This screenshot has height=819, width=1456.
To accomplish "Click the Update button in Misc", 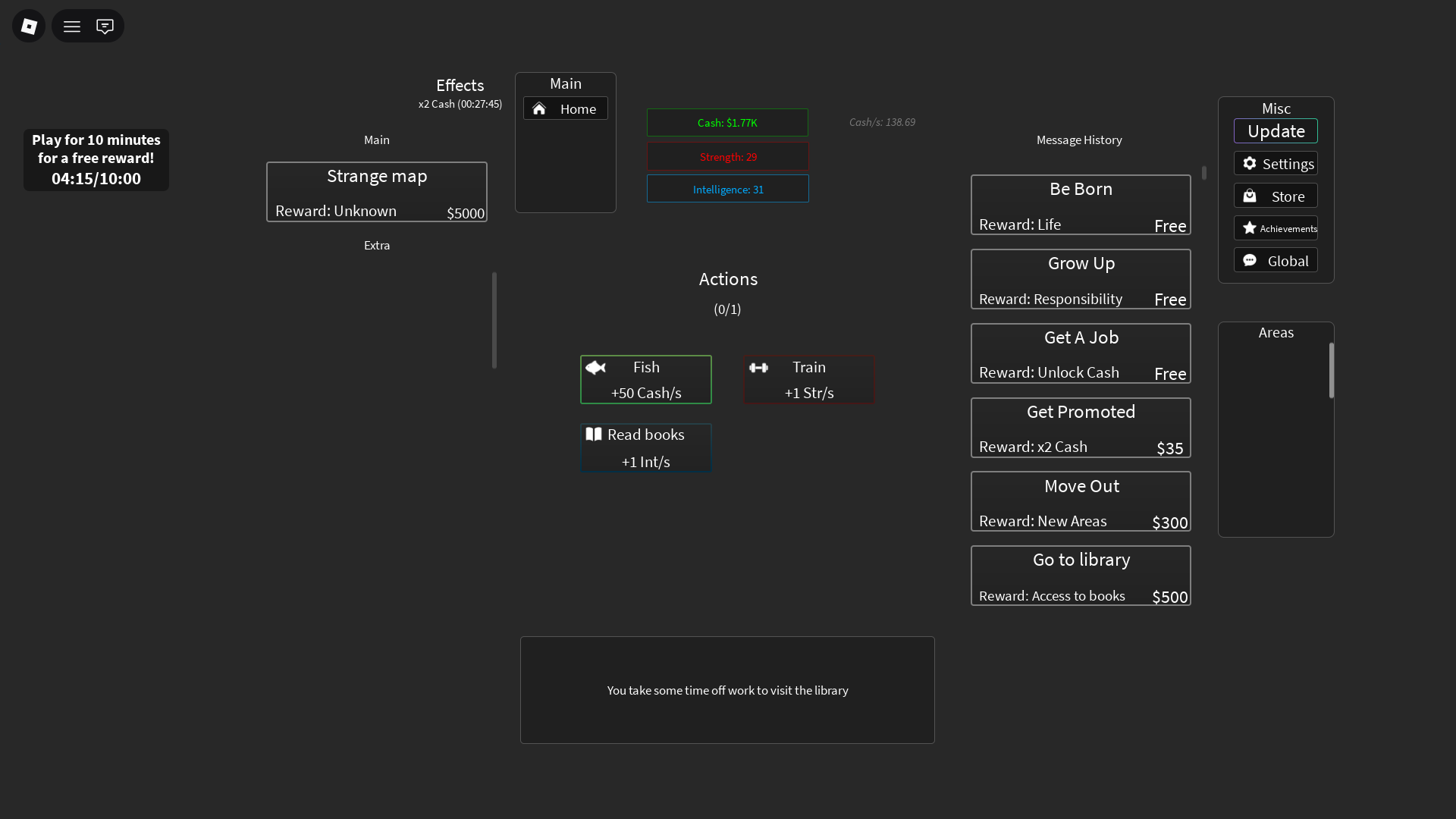I will [x=1276, y=131].
